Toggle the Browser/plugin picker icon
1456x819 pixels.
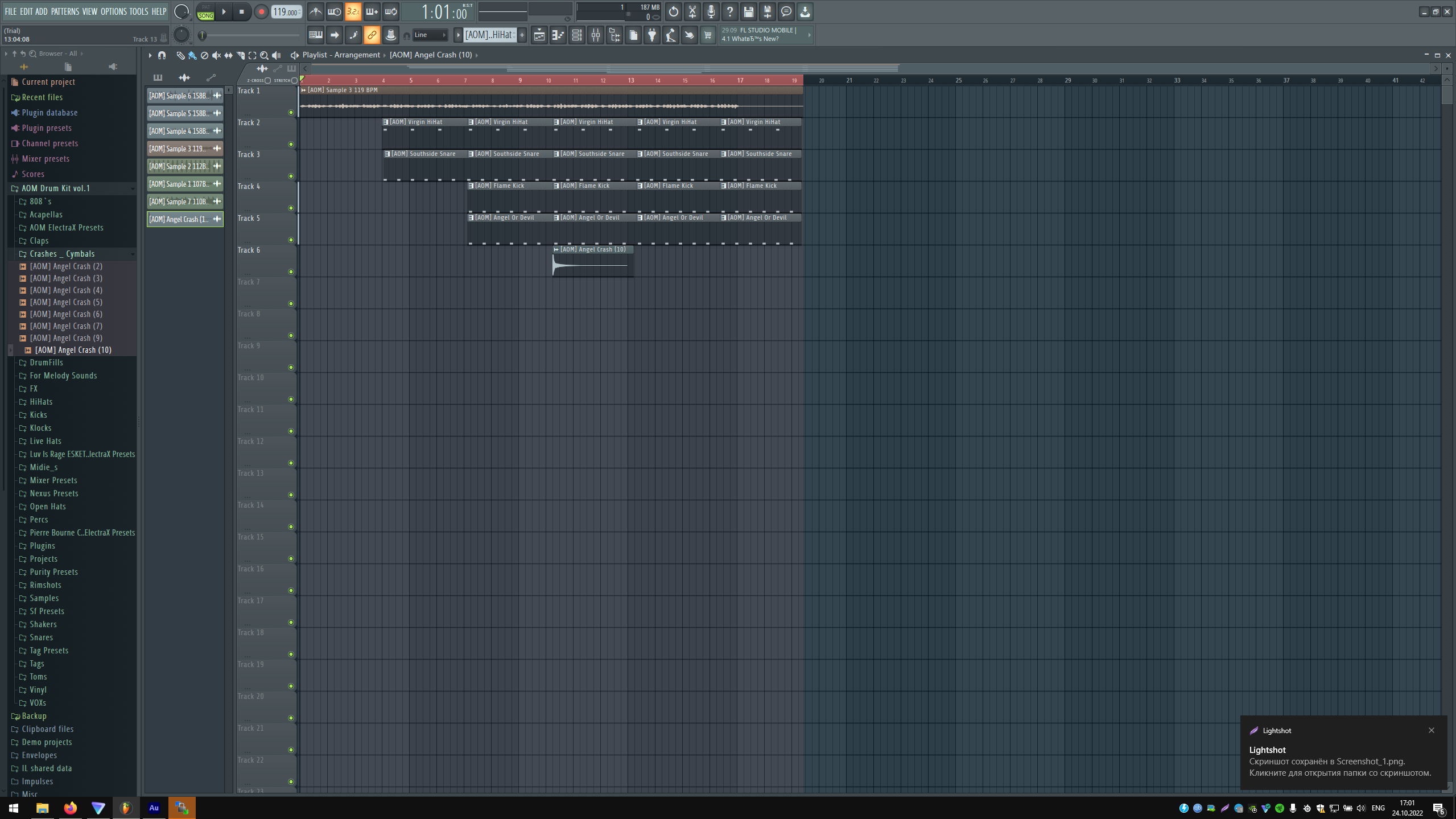coord(614,35)
